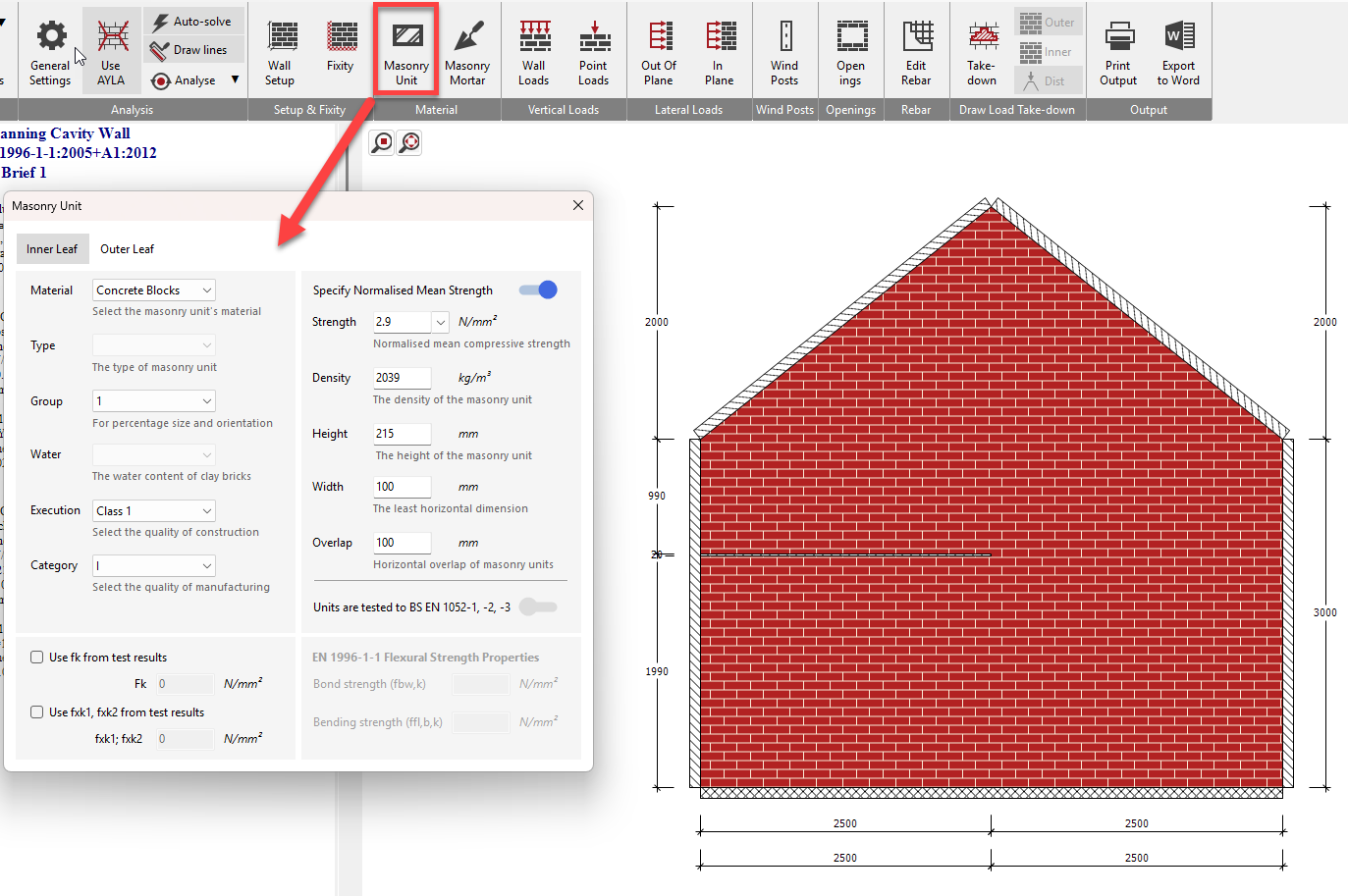The image size is (1348, 896).
Task: Select the Masonry Mortar tool
Action: tap(467, 49)
